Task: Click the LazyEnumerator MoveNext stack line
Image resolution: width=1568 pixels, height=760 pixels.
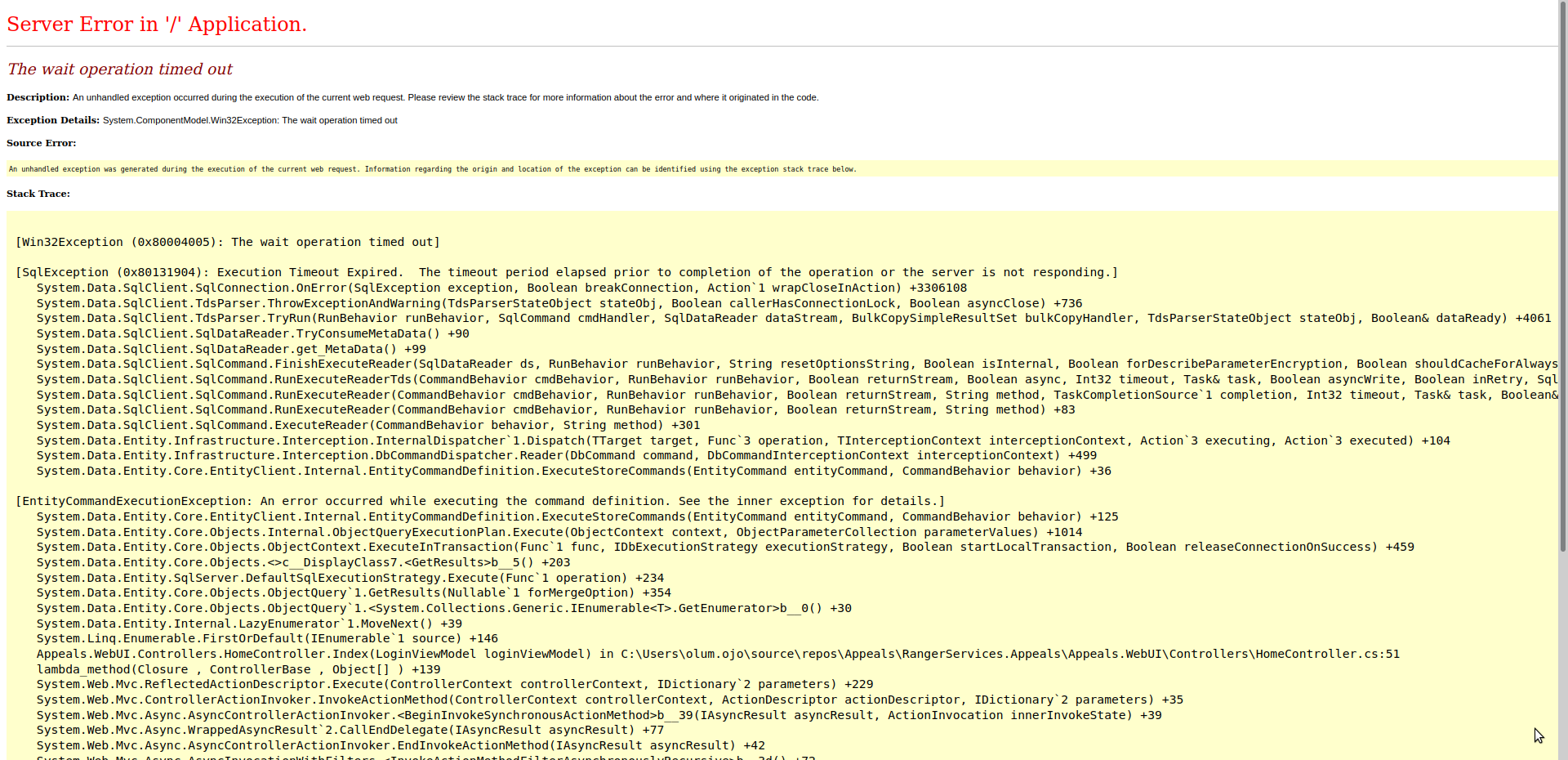Action: (249, 624)
